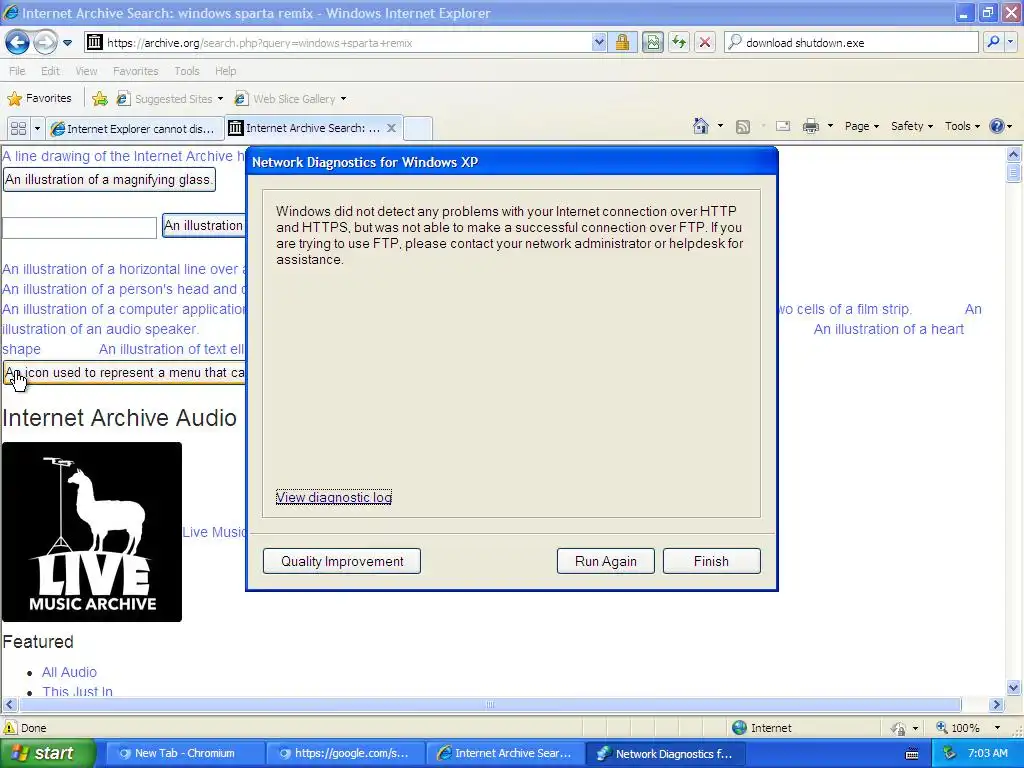This screenshot has width=1024, height=768.
Task: Toggle the Compatibility View icon
Action: 652,42
